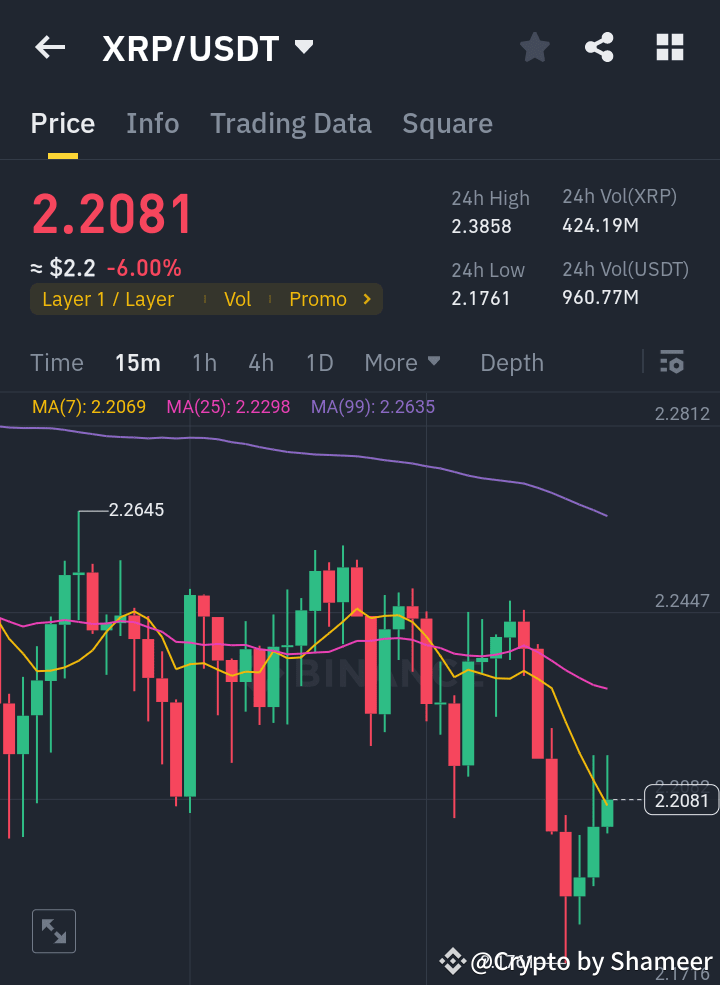Open the Layer 1 / Layer tag

[106, 298]
